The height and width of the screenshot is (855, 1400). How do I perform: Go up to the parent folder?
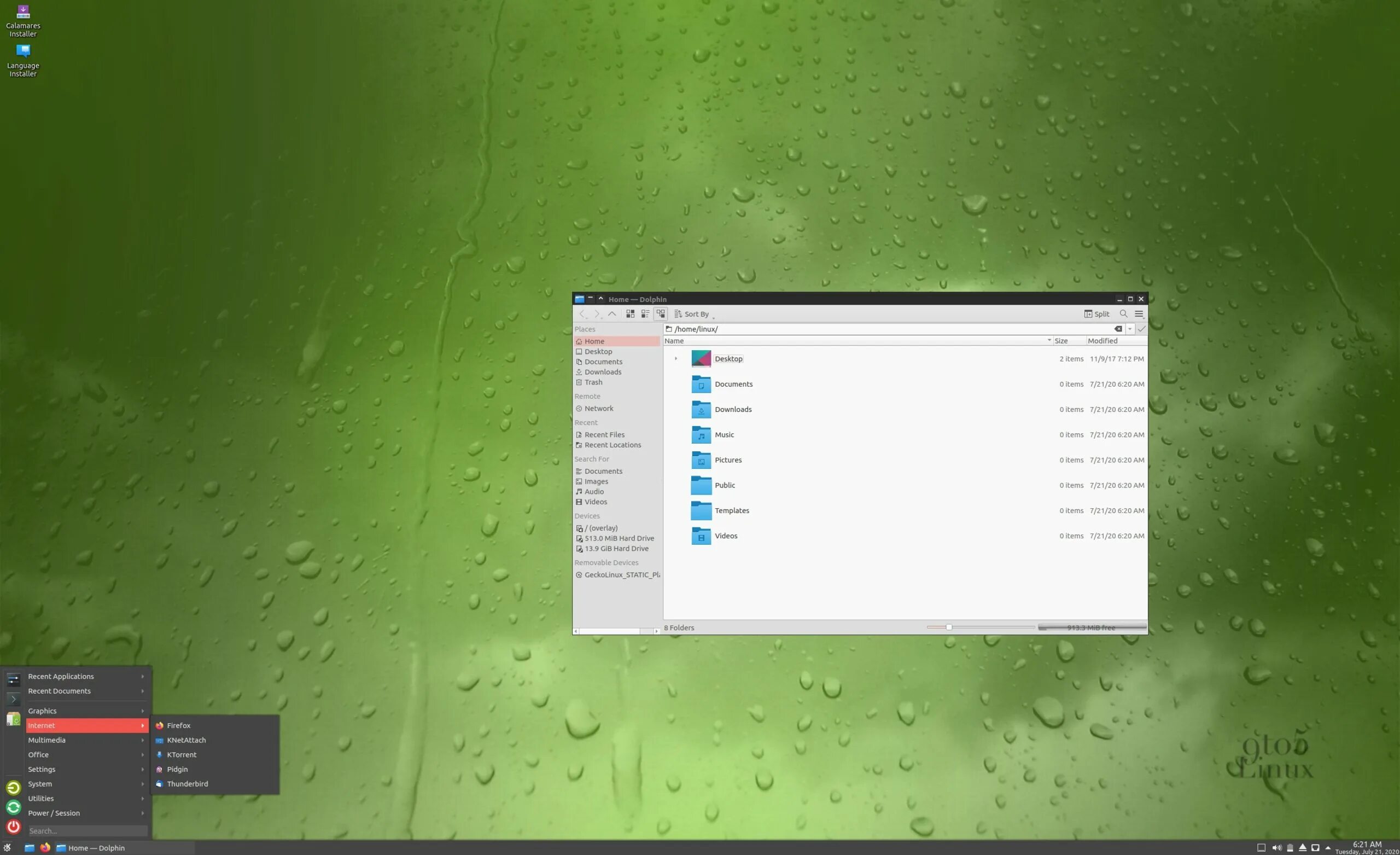click(612, 314)
